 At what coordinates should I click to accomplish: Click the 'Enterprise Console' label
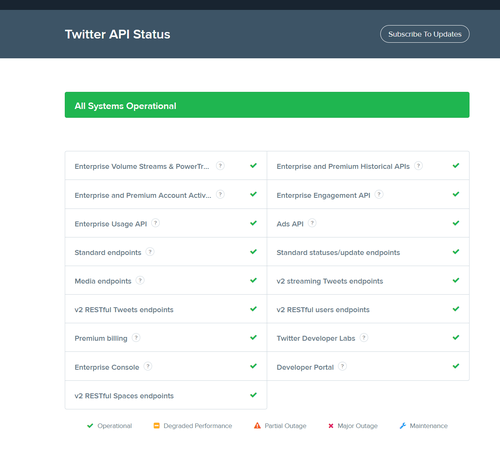107,367
